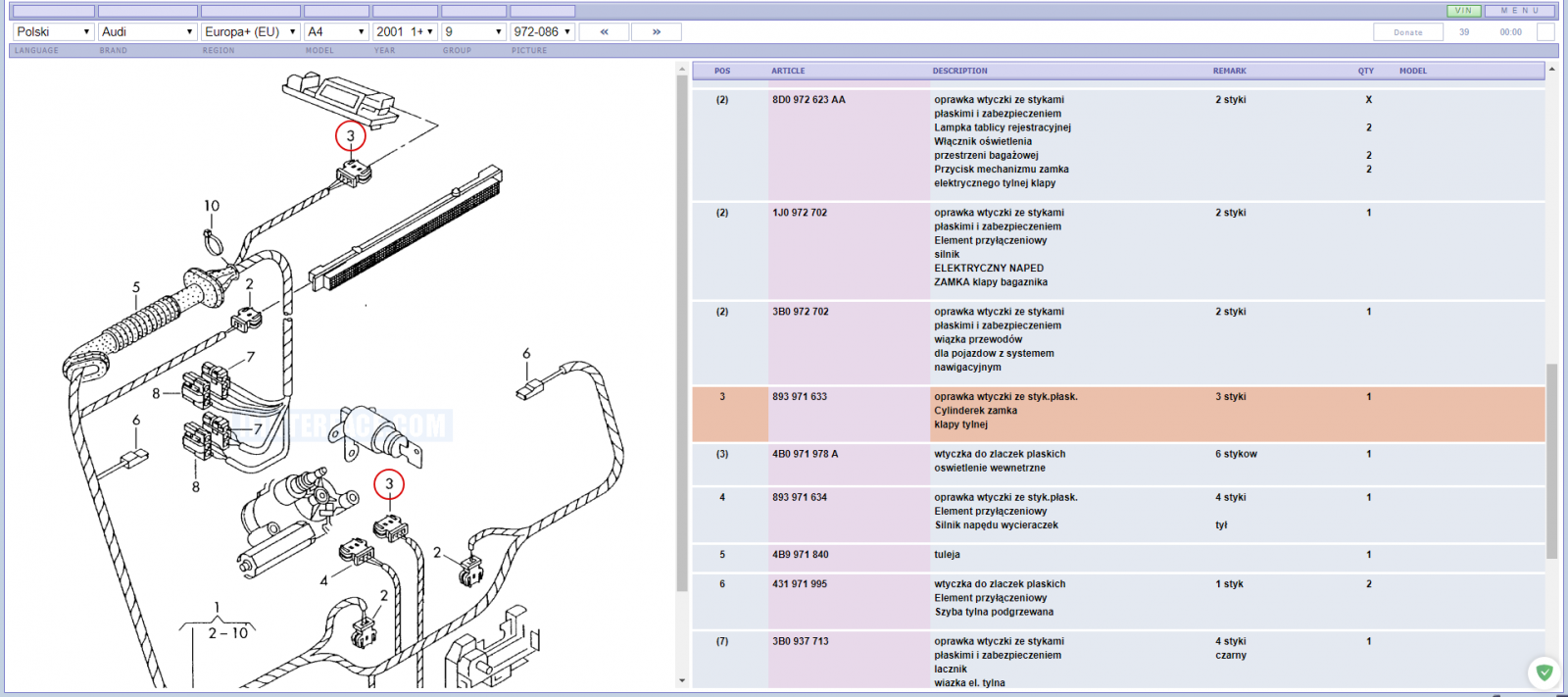Click the Donate button

coord(1408,32)
